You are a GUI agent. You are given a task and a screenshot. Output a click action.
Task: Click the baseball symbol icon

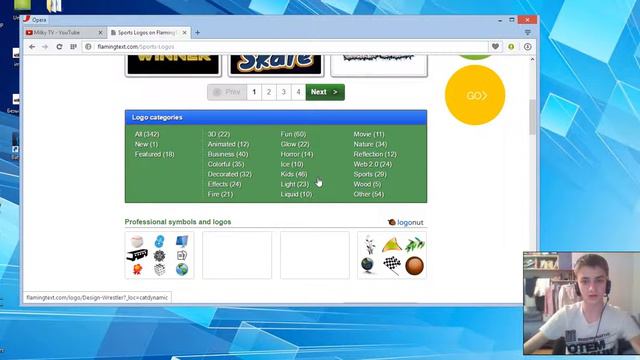(137, 241)
